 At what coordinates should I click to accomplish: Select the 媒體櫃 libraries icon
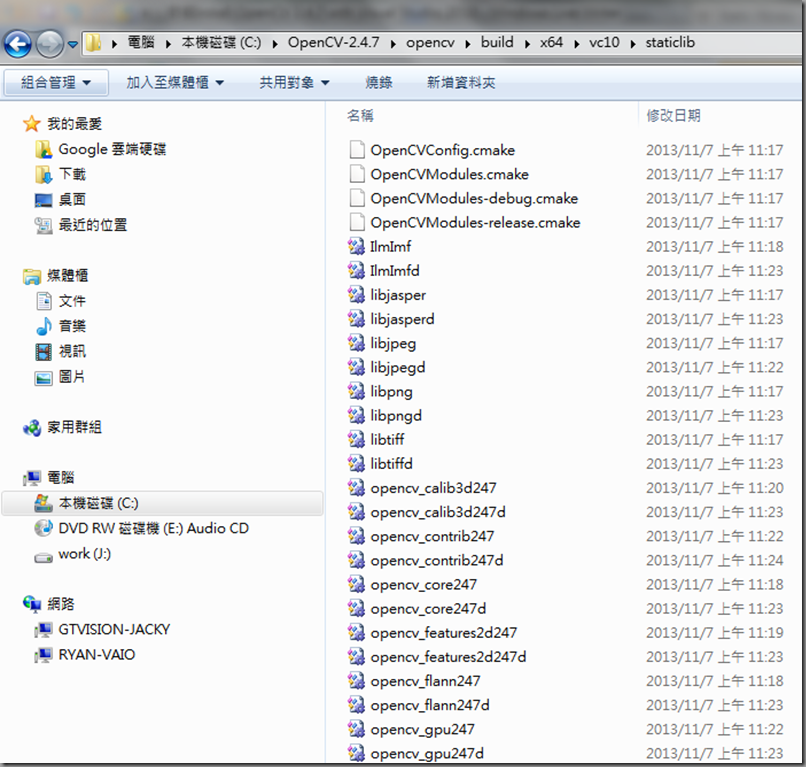[32, 276]
